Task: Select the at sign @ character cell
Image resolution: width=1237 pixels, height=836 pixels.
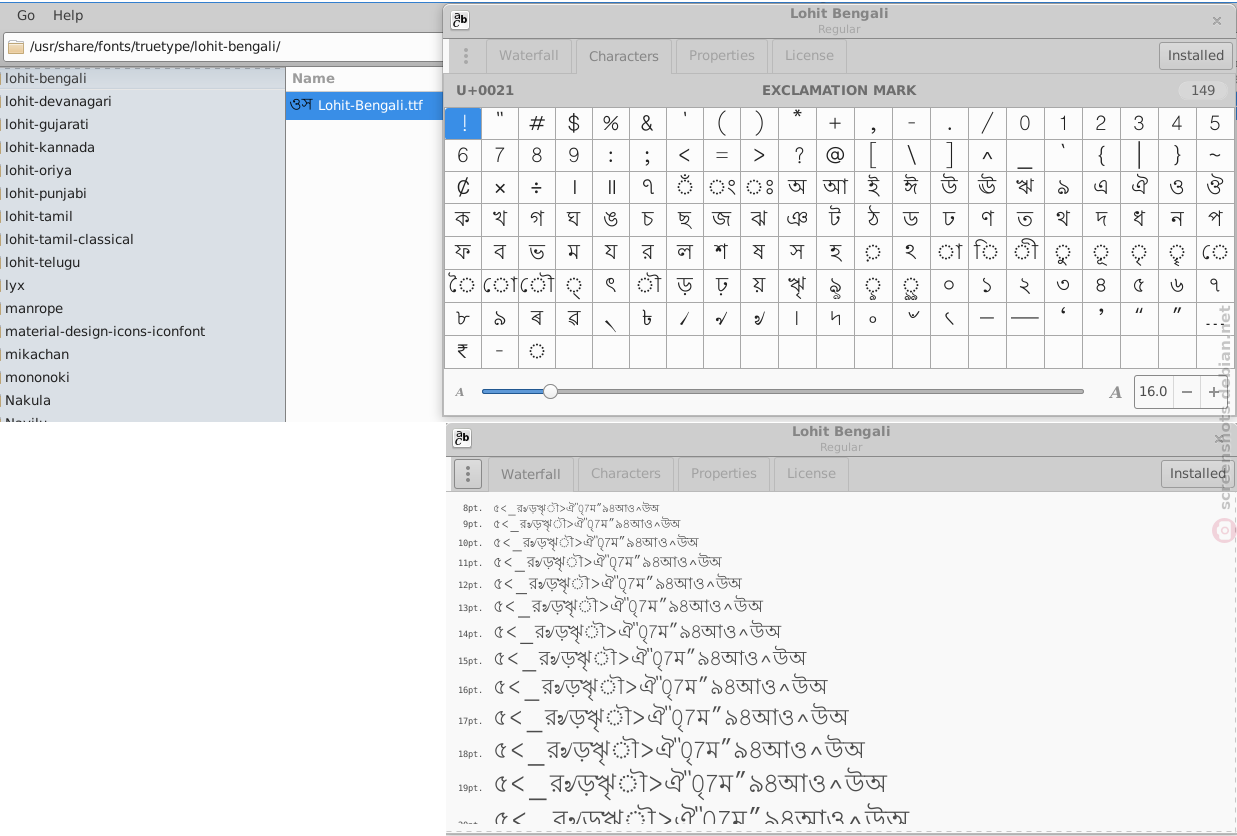Action: 835,155
